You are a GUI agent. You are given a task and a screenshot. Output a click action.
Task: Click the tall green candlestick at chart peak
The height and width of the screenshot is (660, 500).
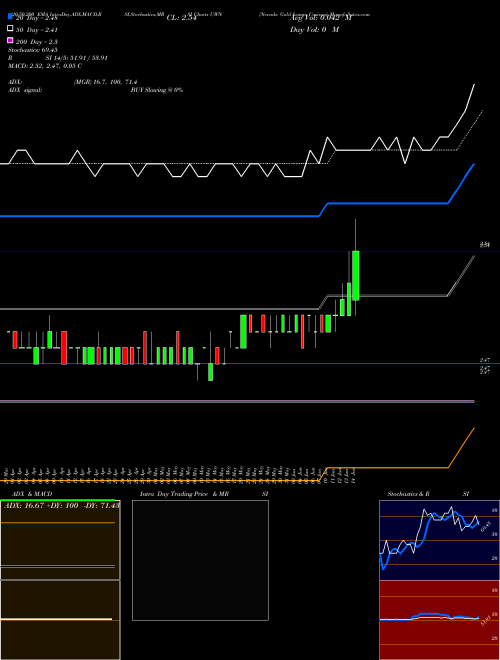click(356, 275)
